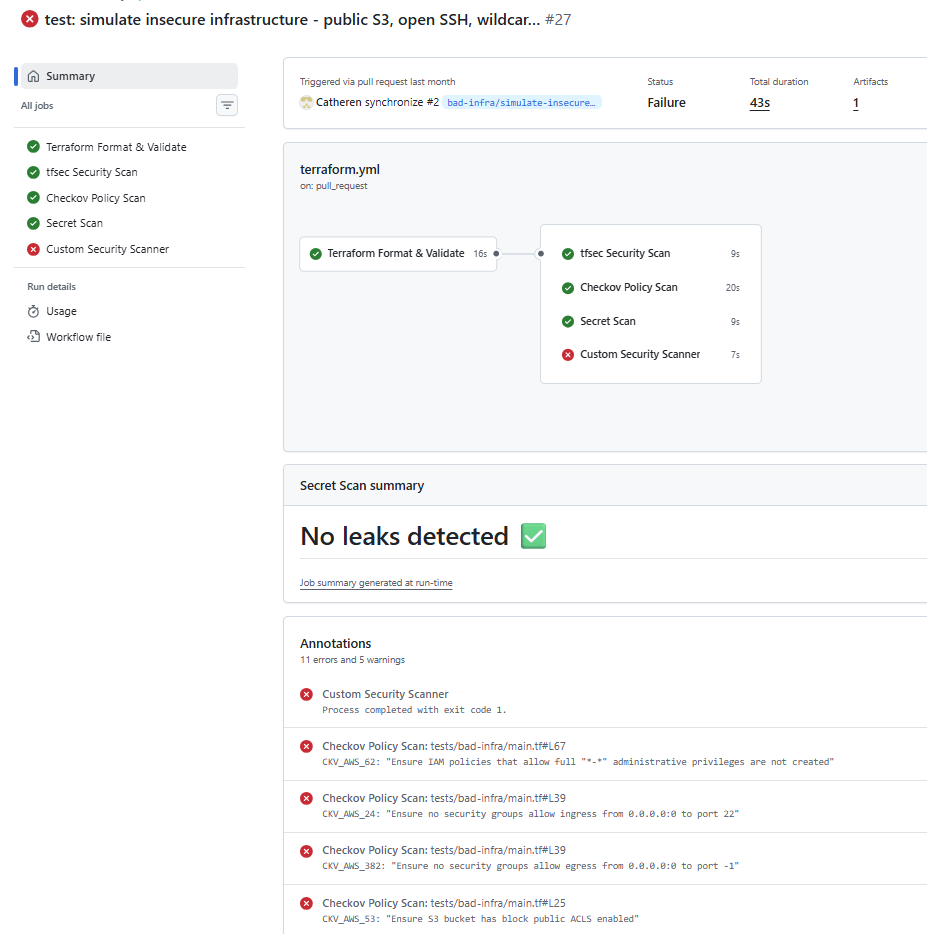
Task: Click red error icon of CKV_AWS_382 annotation
Action: tap(306, 851)
